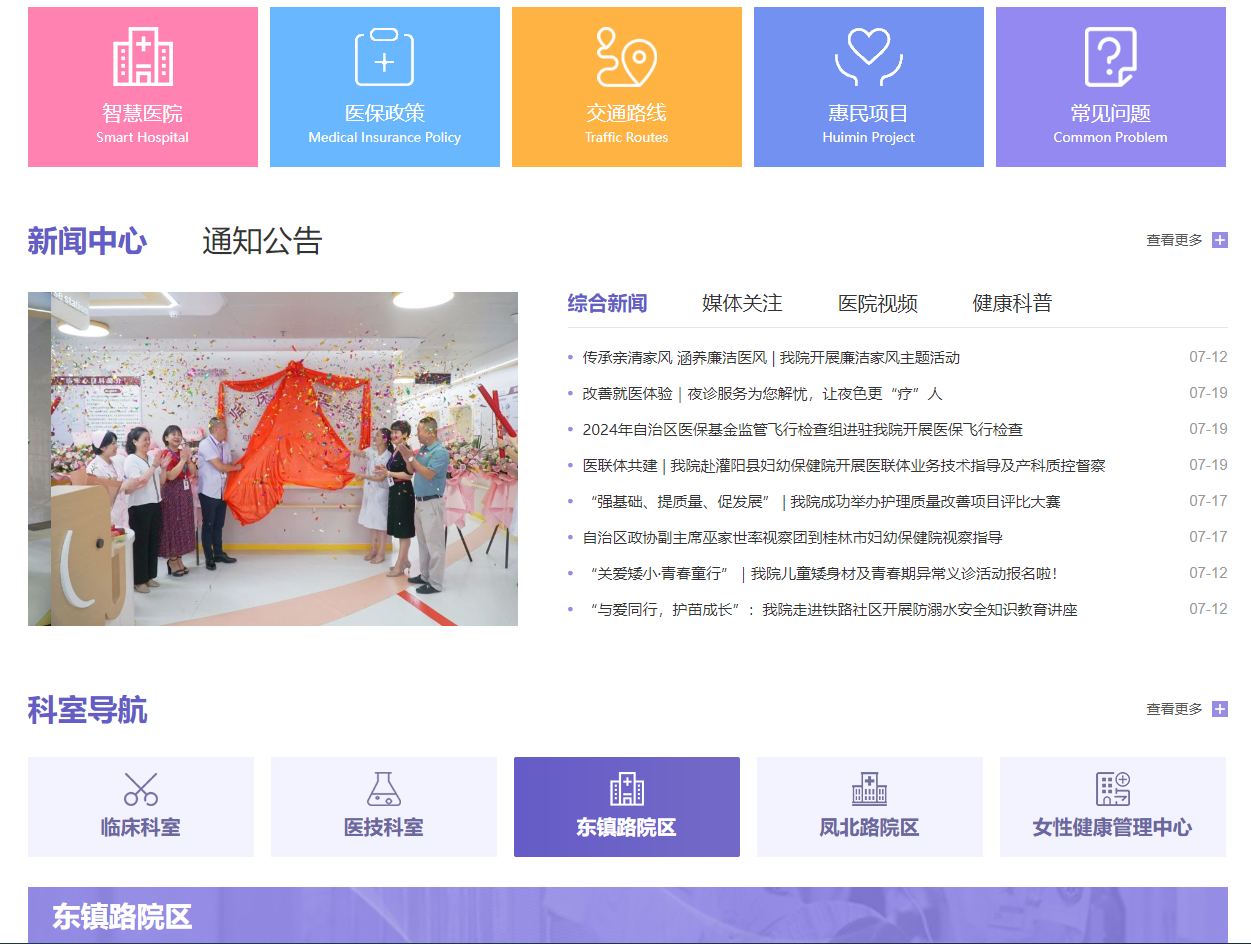Viewport: 1251px width, 944px height.
Task: Open news 医联体共建 灌阳县妇幼保健院
Action: pyautogui.click(x=844, y=466)
